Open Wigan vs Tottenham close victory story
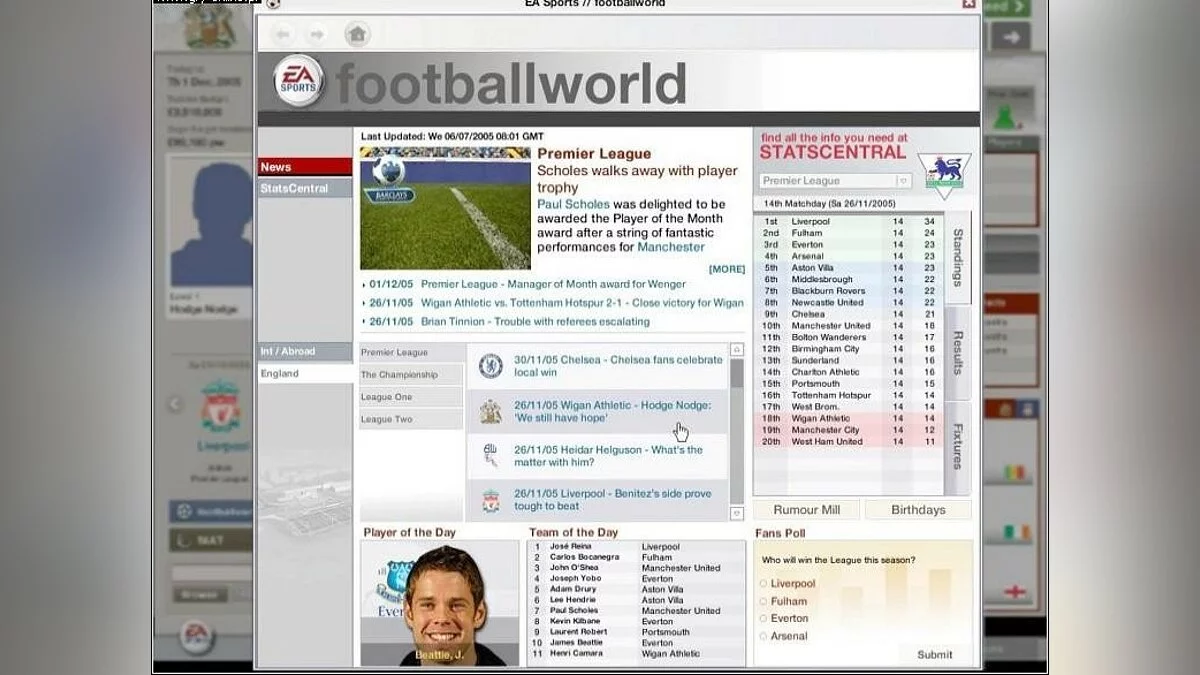The height and width of the screenshot is (675, 1200). coord(582,303)
